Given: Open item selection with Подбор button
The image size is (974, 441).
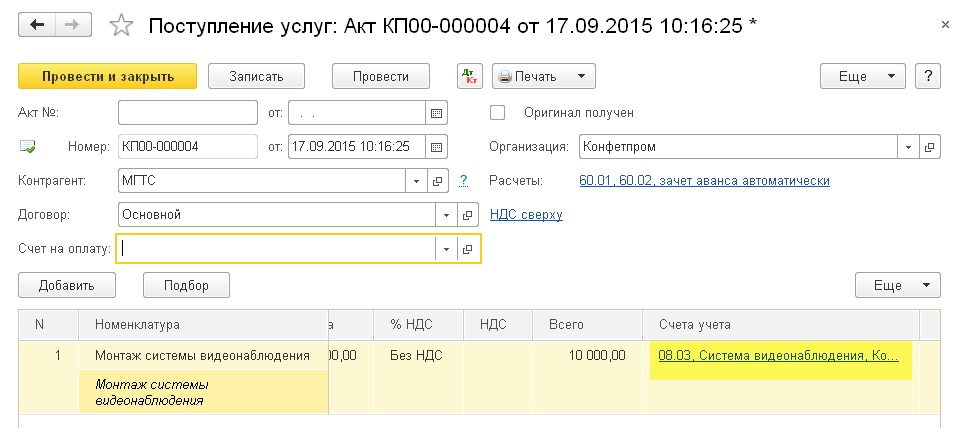Looking at the screenshot, I should coord(186,285).
